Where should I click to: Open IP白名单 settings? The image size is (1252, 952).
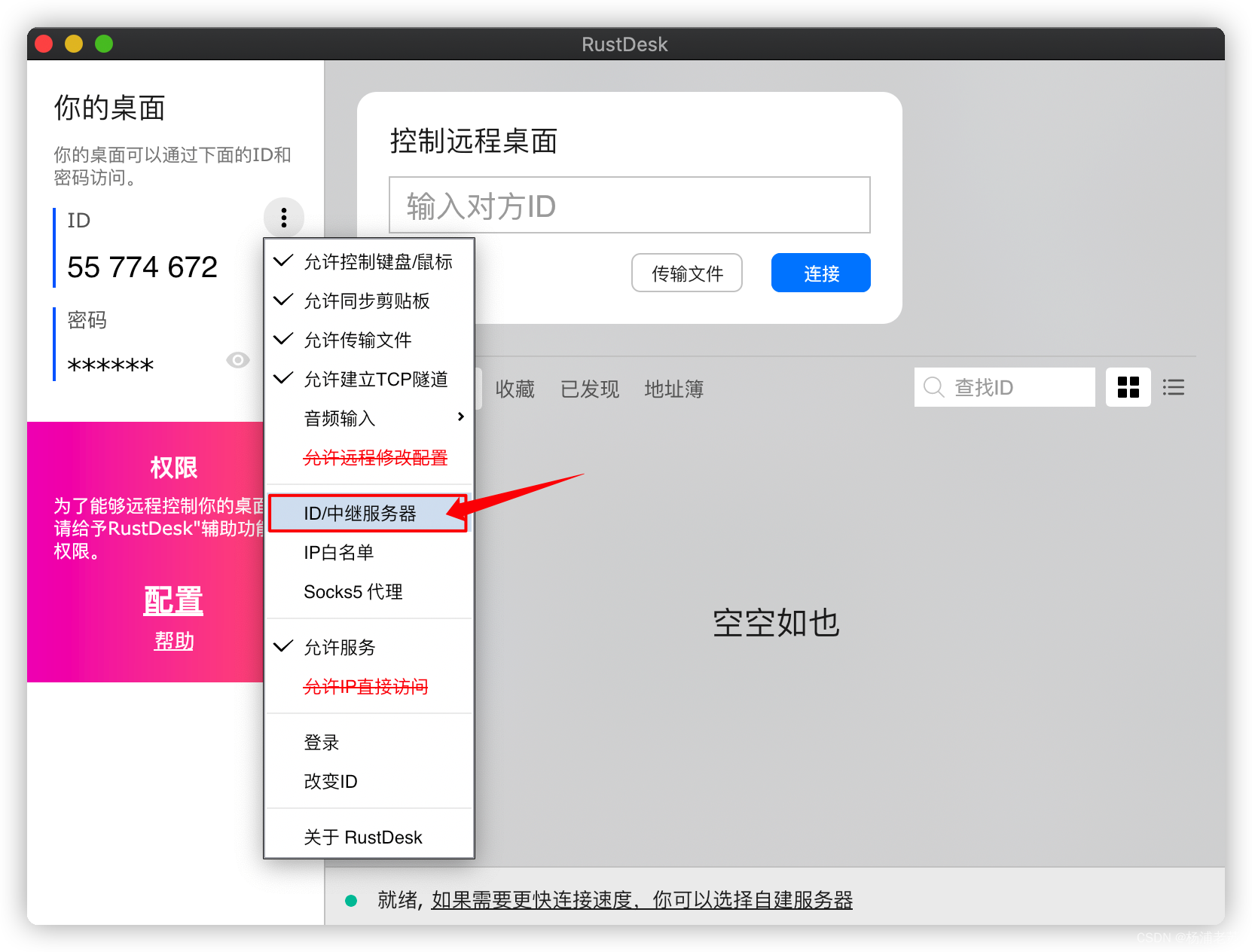(337, 552)
